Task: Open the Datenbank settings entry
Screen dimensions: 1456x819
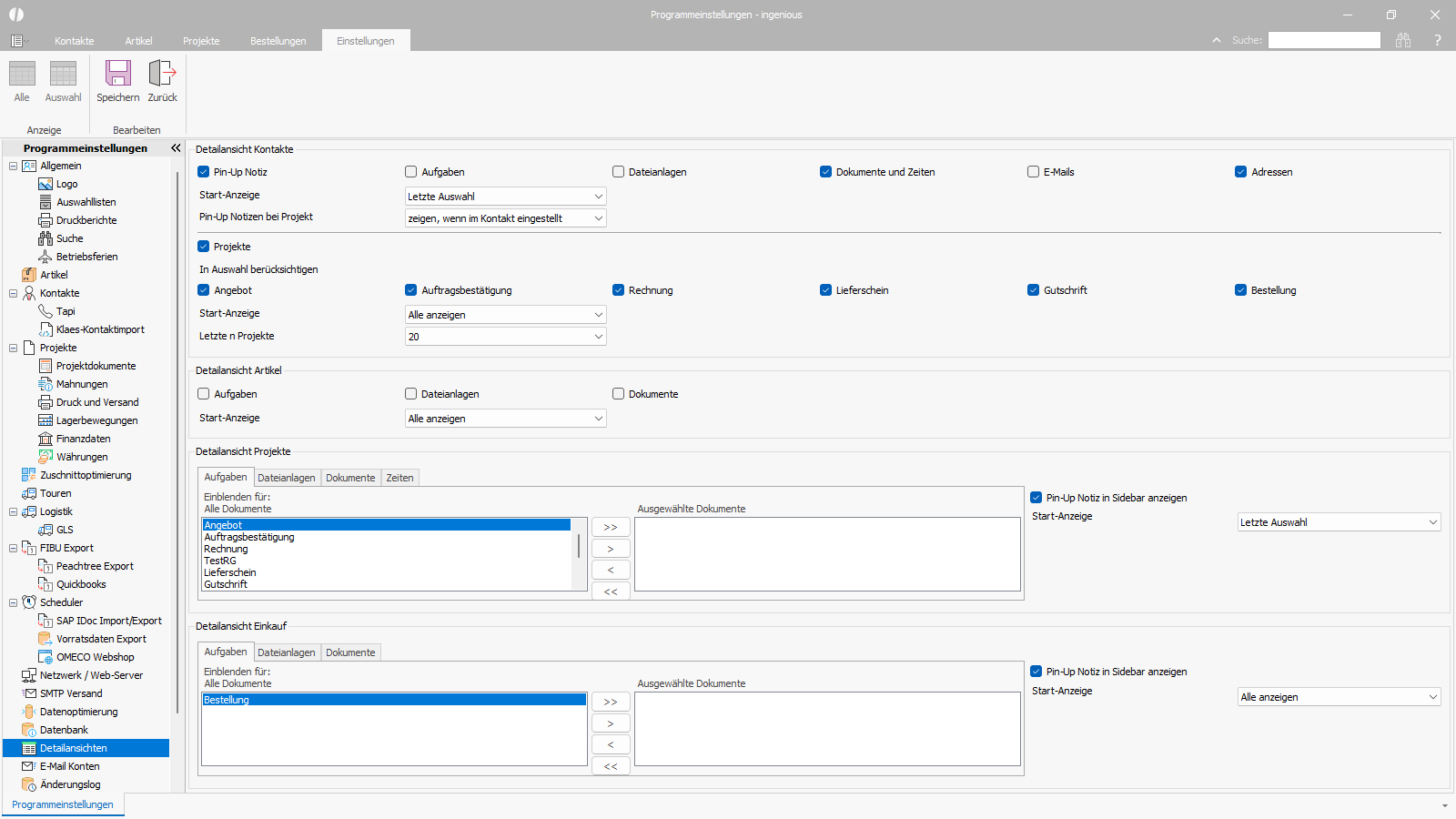Action: tap(64, 730)
